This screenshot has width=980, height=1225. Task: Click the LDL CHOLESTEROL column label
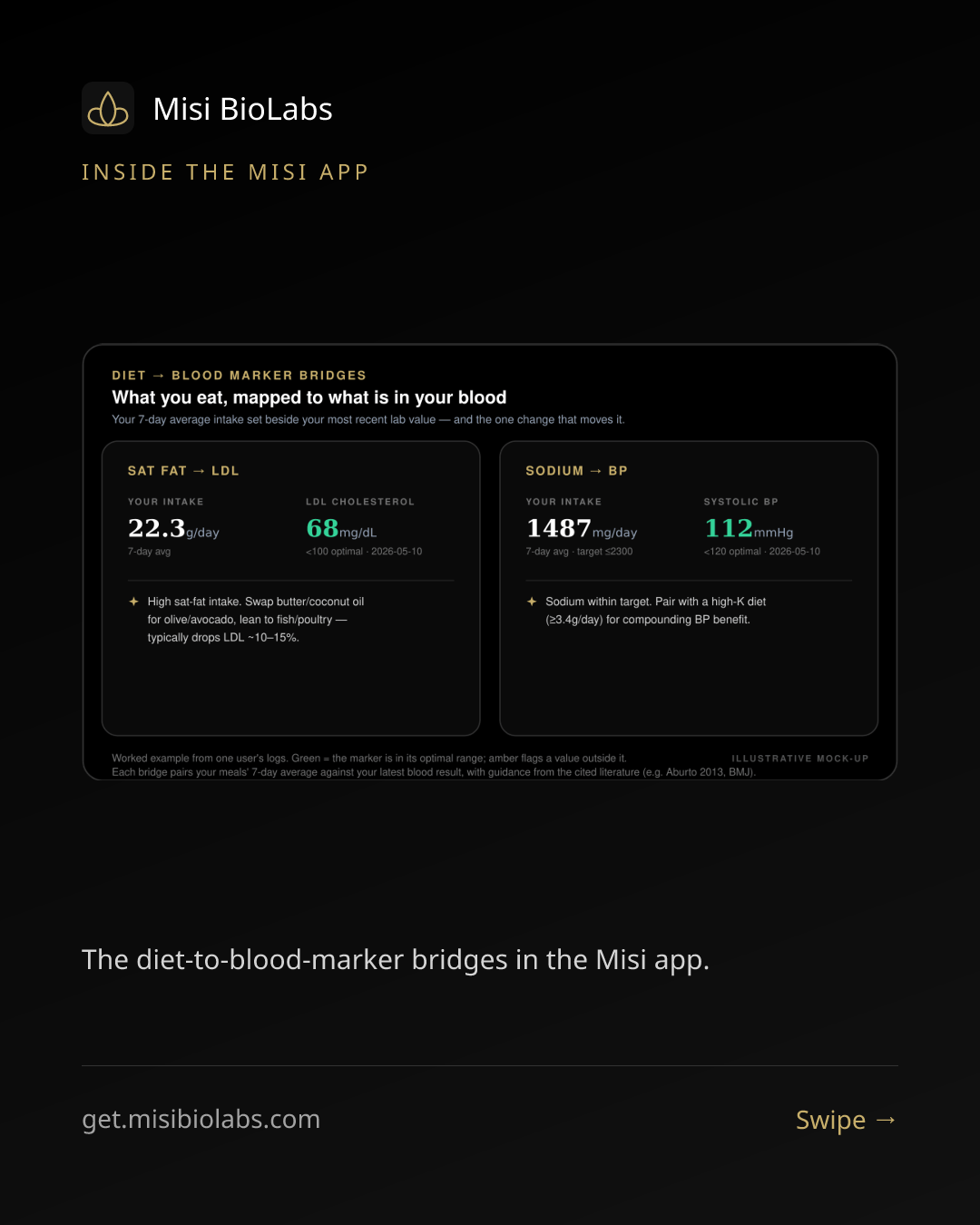pyautogui.click(x=360, y=502)
